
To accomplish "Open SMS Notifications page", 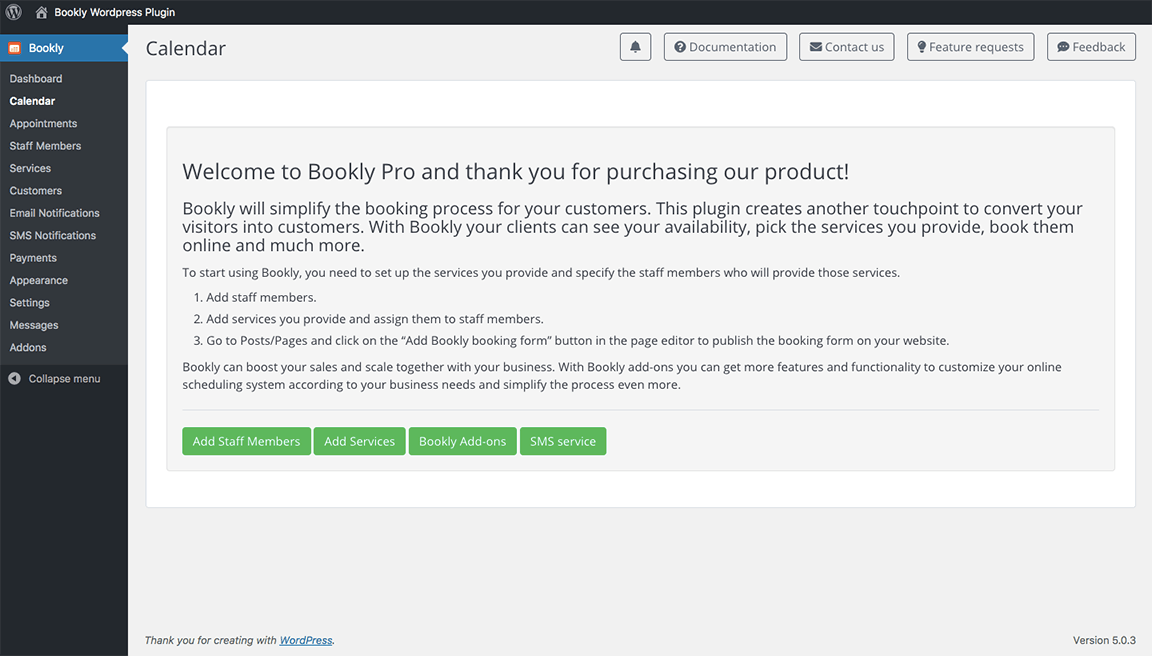I will click(53, 235).
